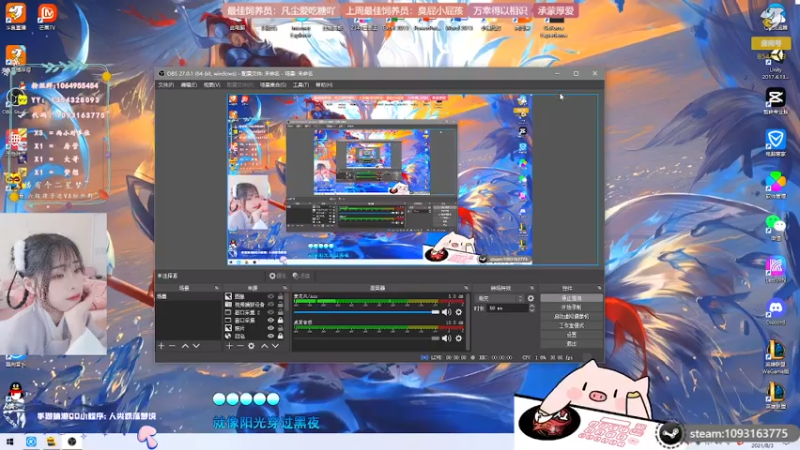Open the 视图(V) menu in OBS
800x450 pixels.
212,85
